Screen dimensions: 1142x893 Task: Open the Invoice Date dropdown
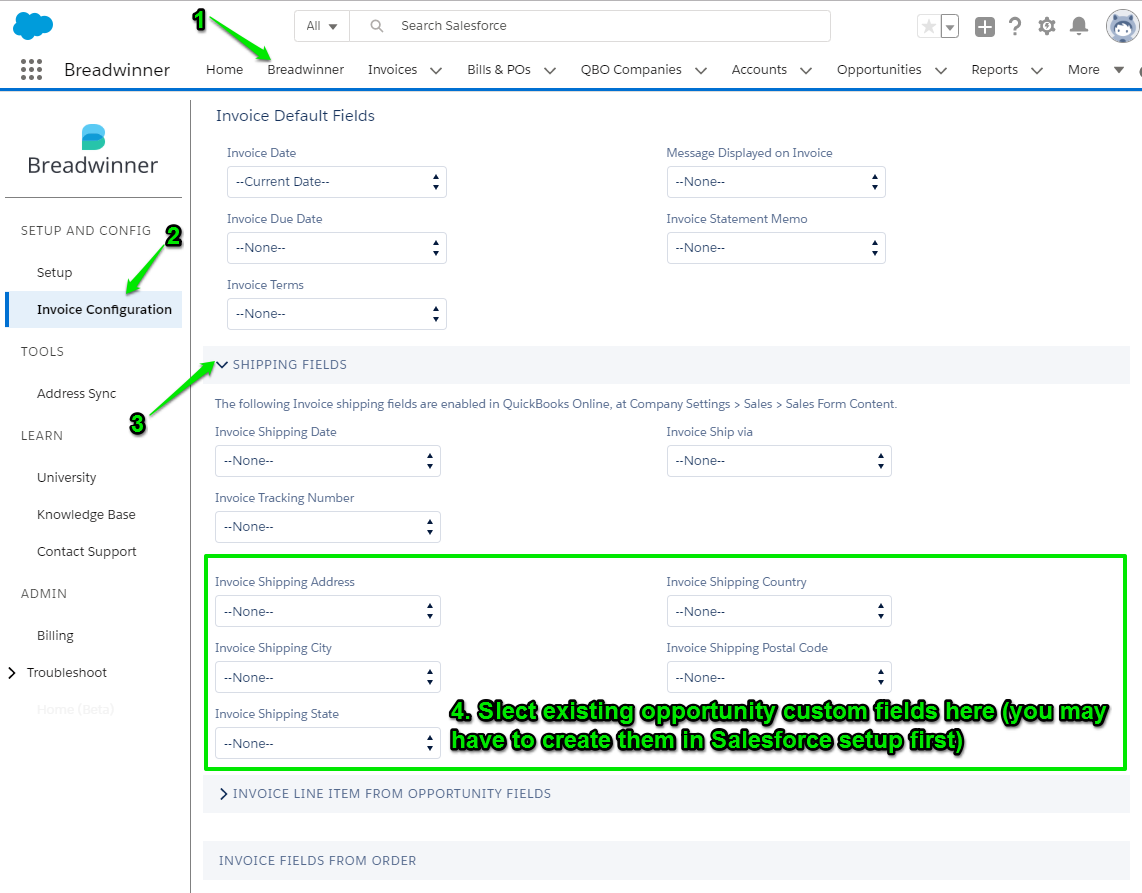click(x=336, y=182)
